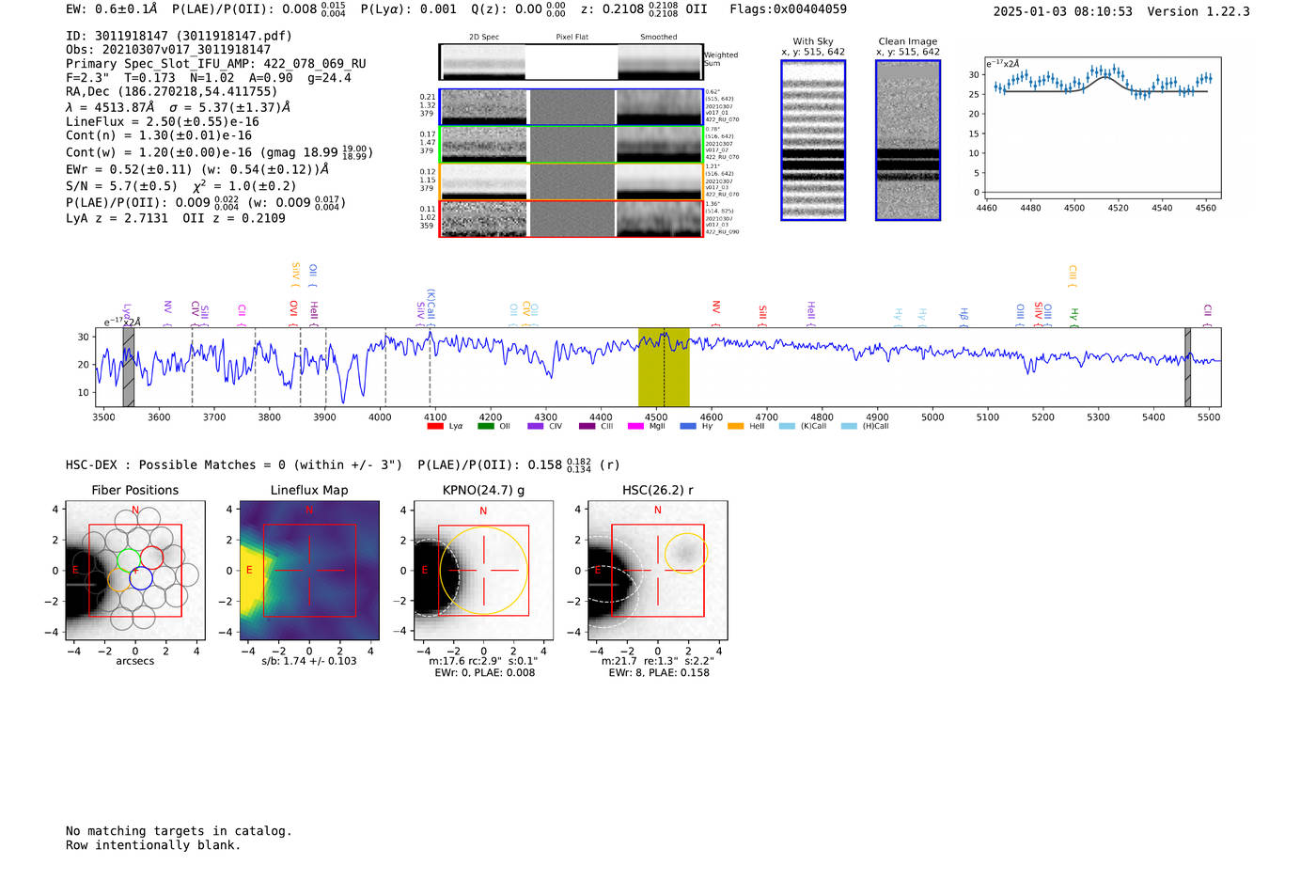
Task: Click the red-bordered fiber Smoothed cutout
Action: click(660, 219)
